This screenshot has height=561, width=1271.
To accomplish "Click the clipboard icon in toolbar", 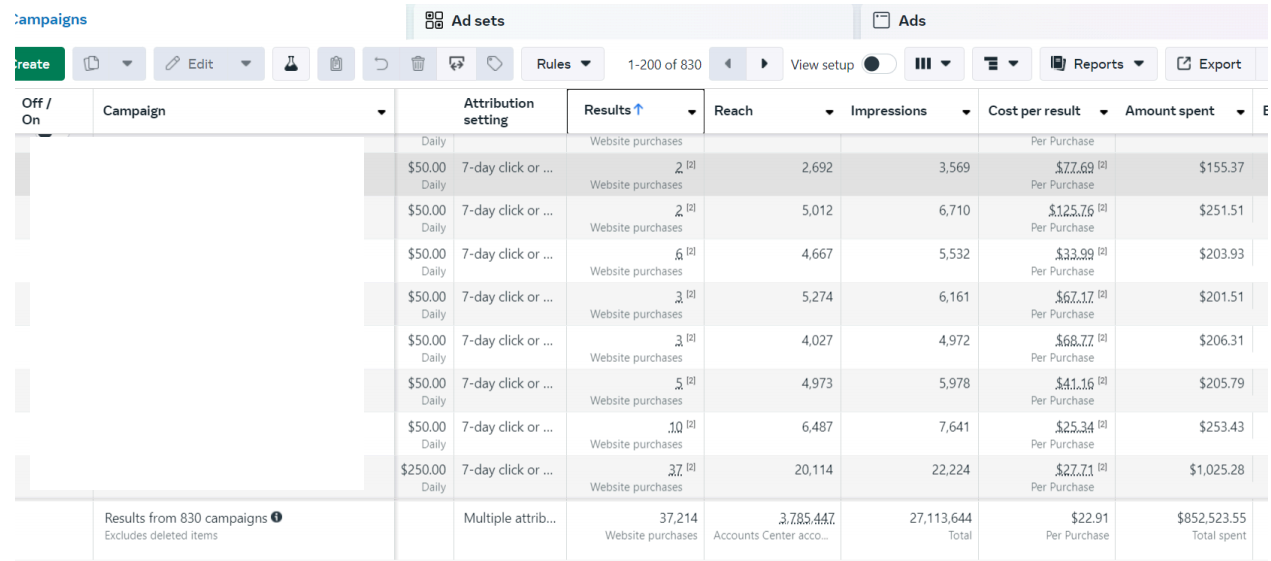I will click(336, 64).
